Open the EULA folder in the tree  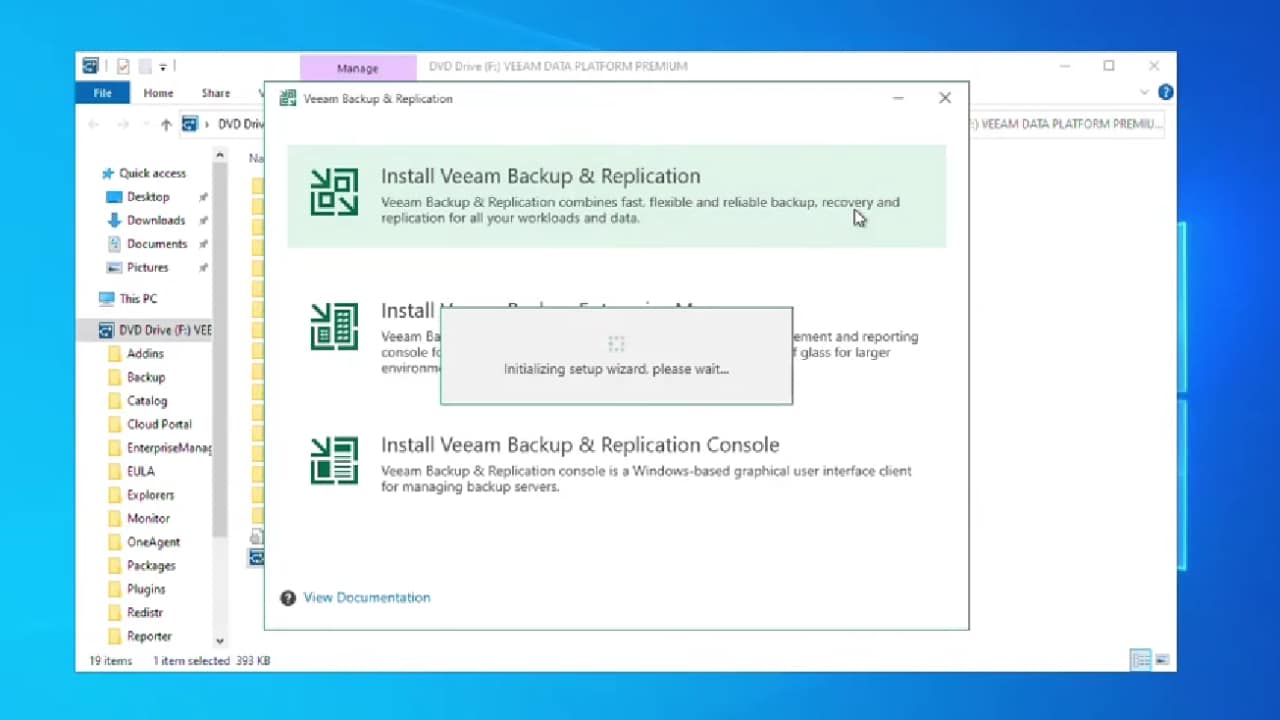click(x=140, y=471)
